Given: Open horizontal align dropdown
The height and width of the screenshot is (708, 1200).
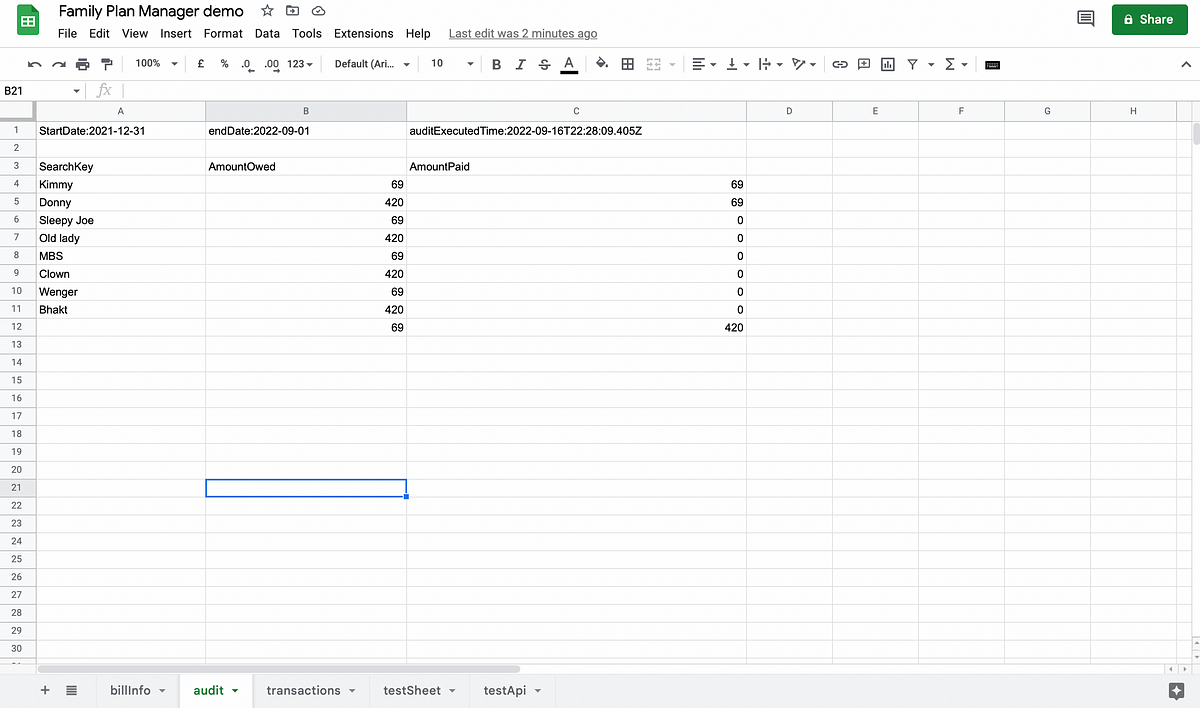Looking at the screenshot, I should (704, 64).
